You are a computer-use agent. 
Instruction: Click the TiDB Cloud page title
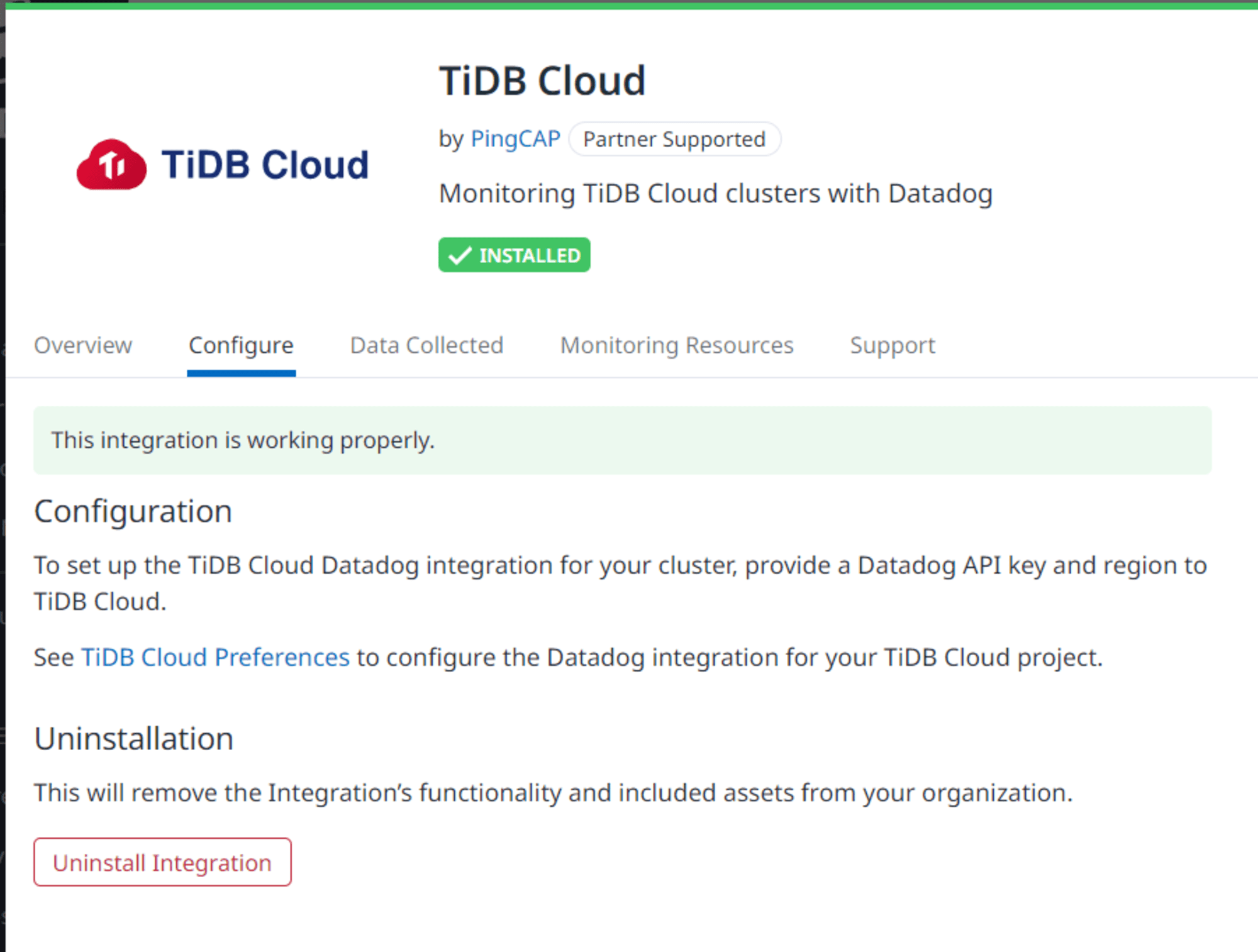pyautogui.click(x=542, y=81)
